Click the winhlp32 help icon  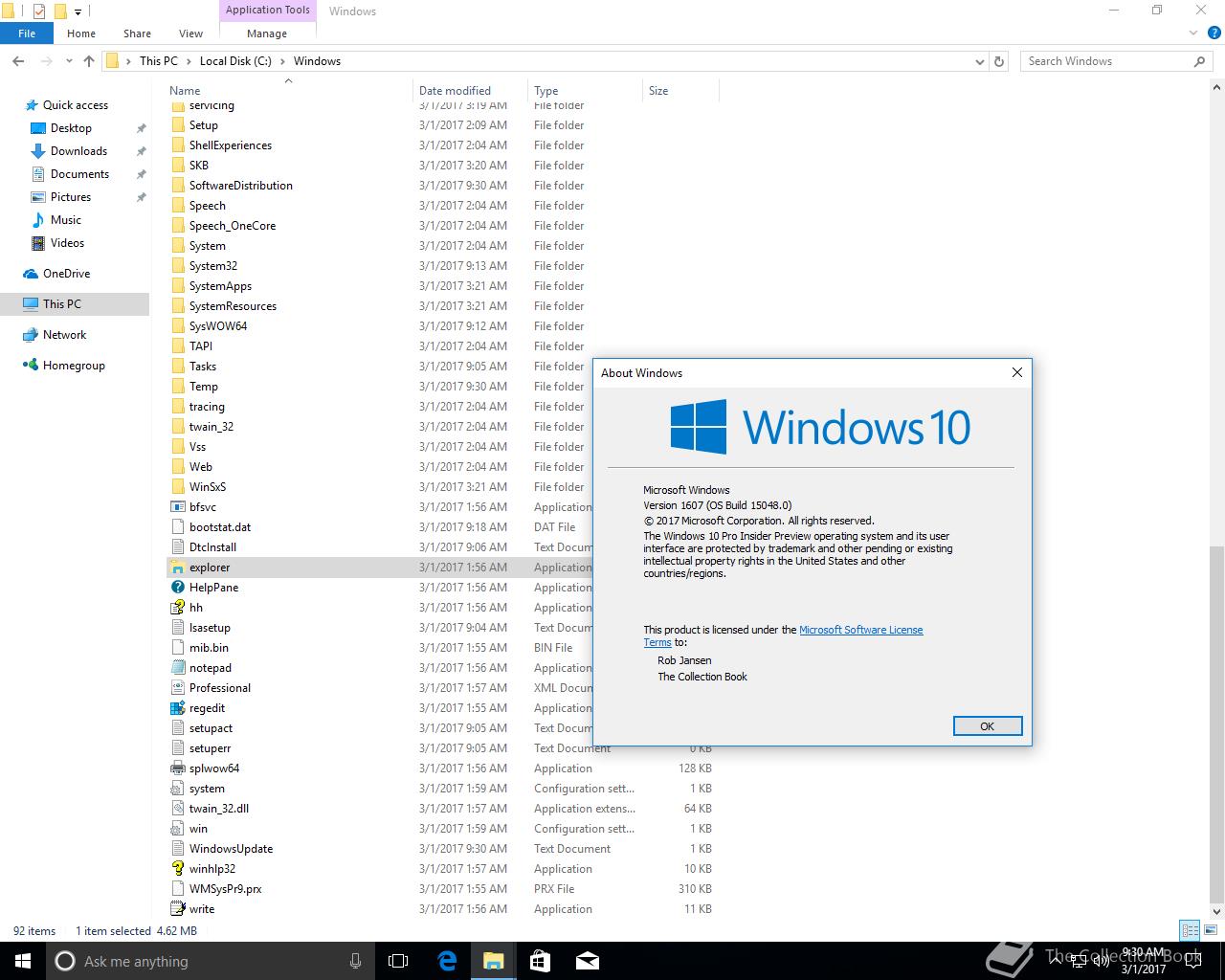pyautogui.click(x=177, y=869)
